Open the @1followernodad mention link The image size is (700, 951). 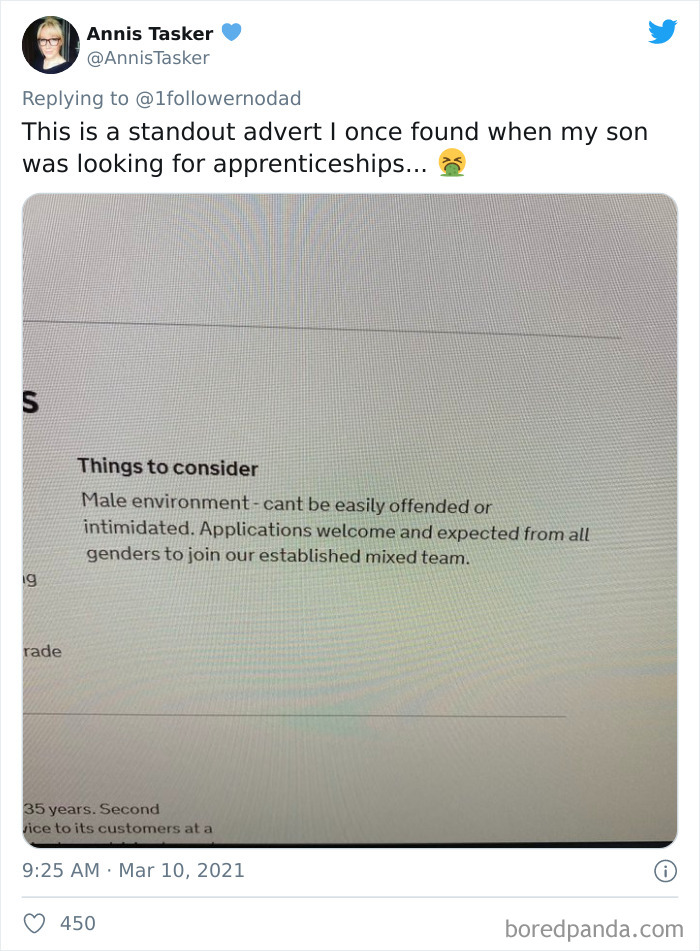[221, 98]
